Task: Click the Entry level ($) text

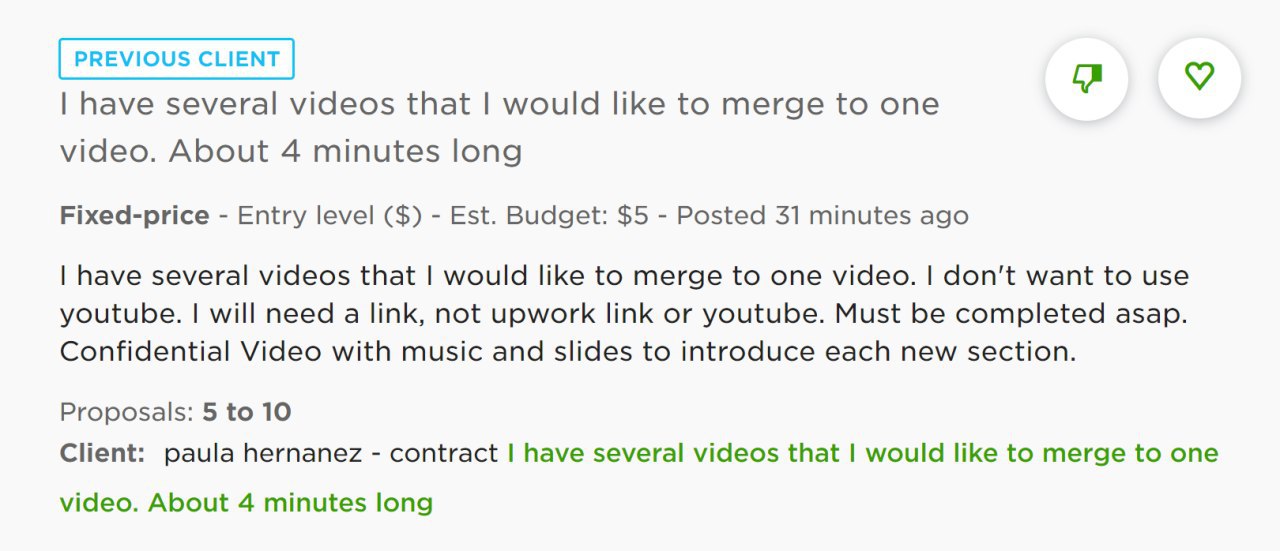Action: [x=329, y=216]
